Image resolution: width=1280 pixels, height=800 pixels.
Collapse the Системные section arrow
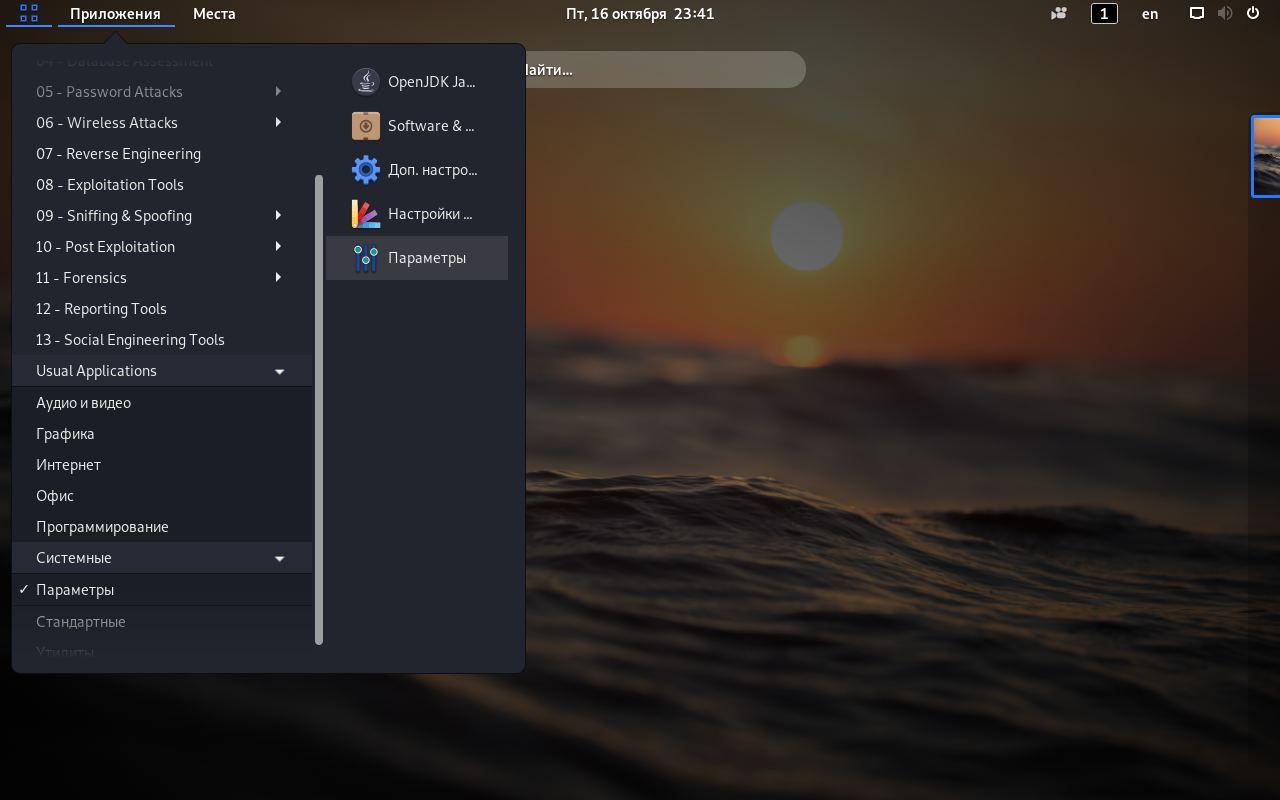[280, 559]
